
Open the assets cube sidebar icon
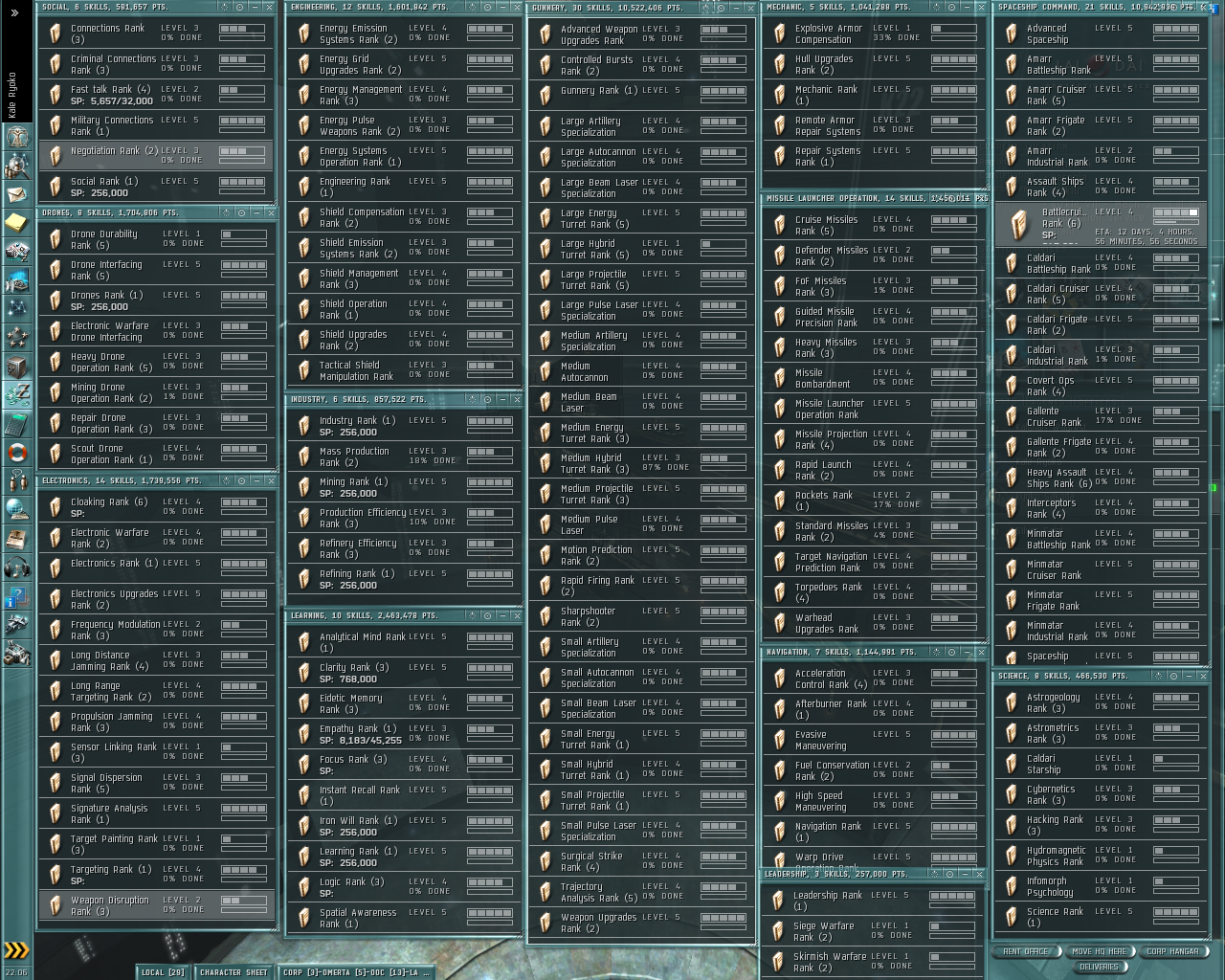[16, 366]
